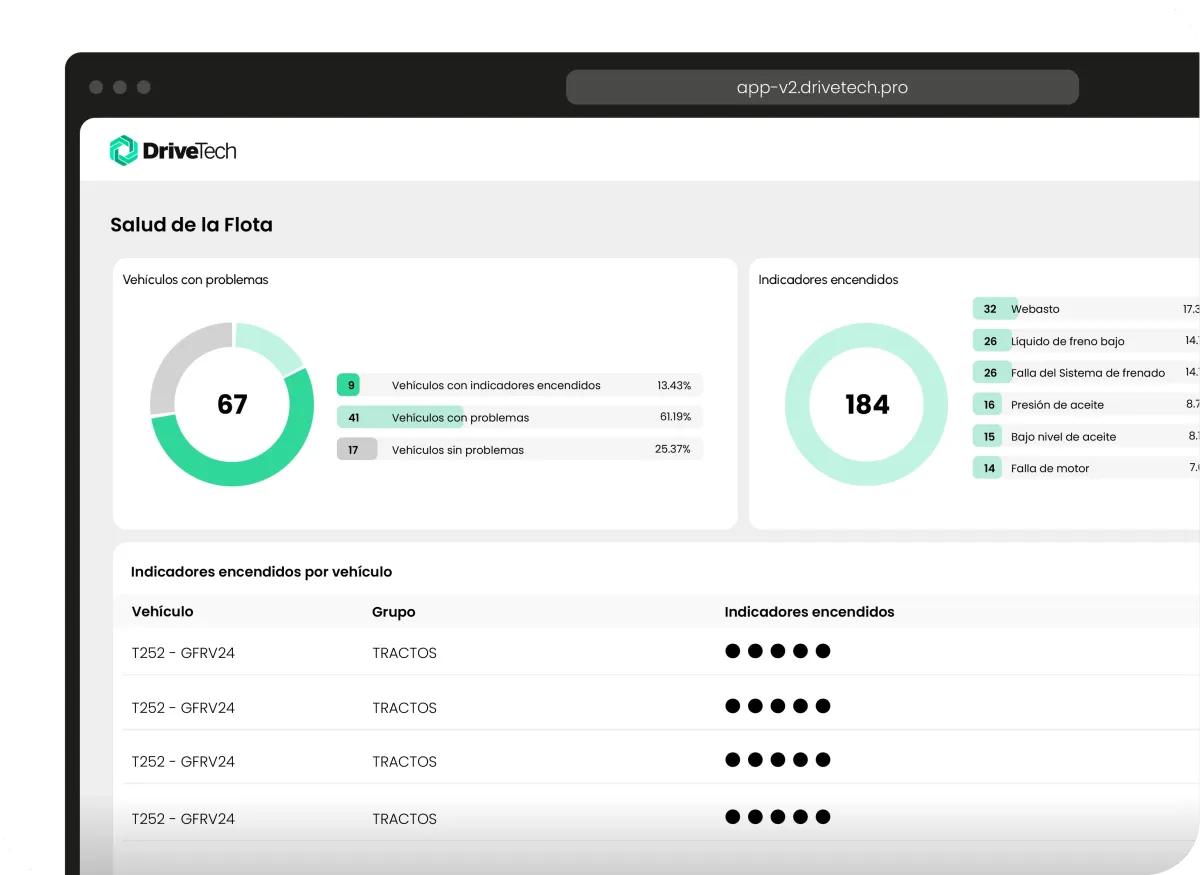
Task: Click the first indicator dot in the first vehicle row
Action: point(733,651)
